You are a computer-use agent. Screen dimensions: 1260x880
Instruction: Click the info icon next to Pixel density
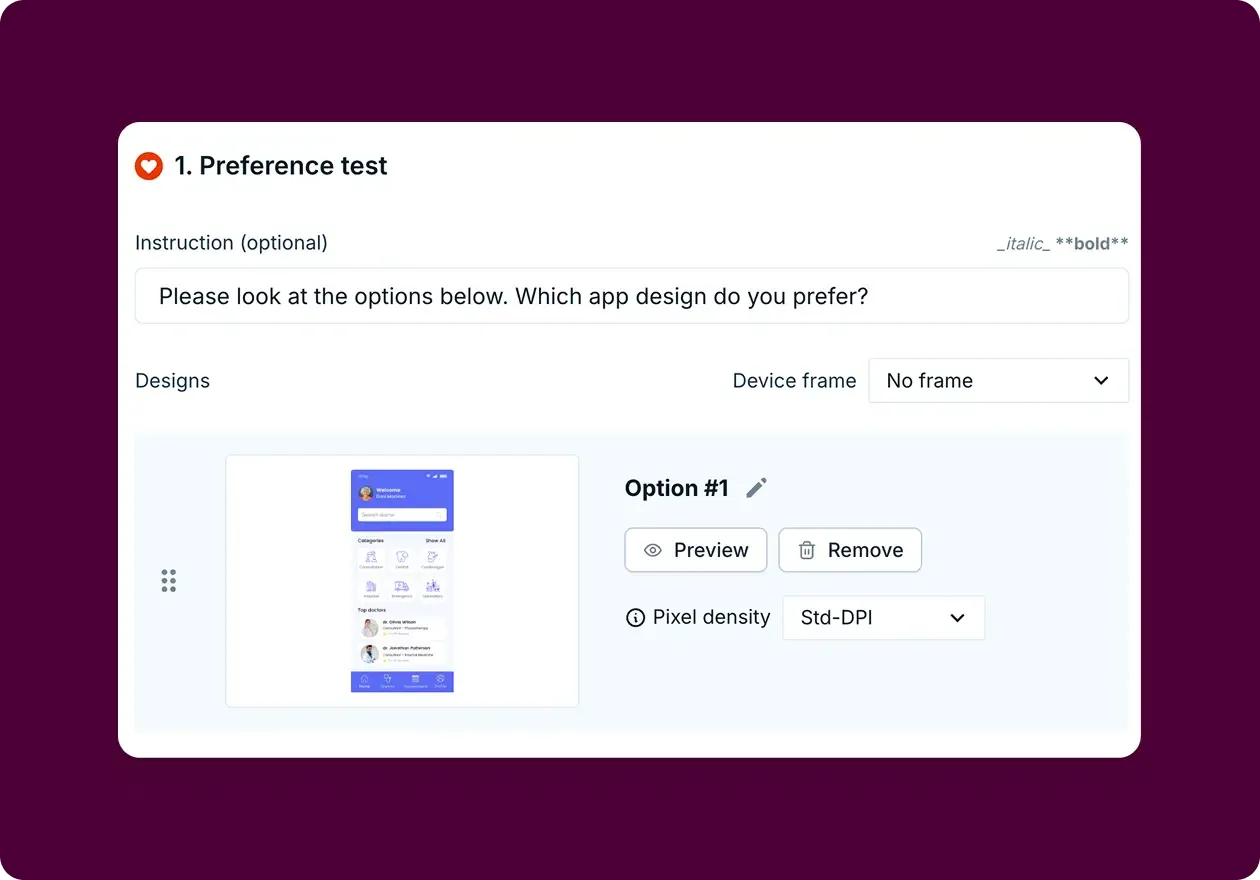click(636, 618)
